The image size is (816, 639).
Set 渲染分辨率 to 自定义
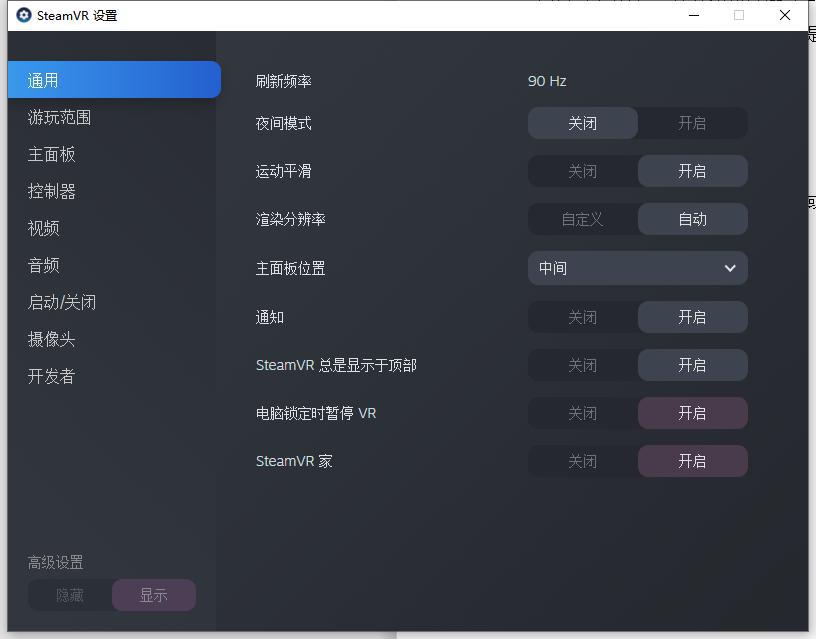(583, 219)
